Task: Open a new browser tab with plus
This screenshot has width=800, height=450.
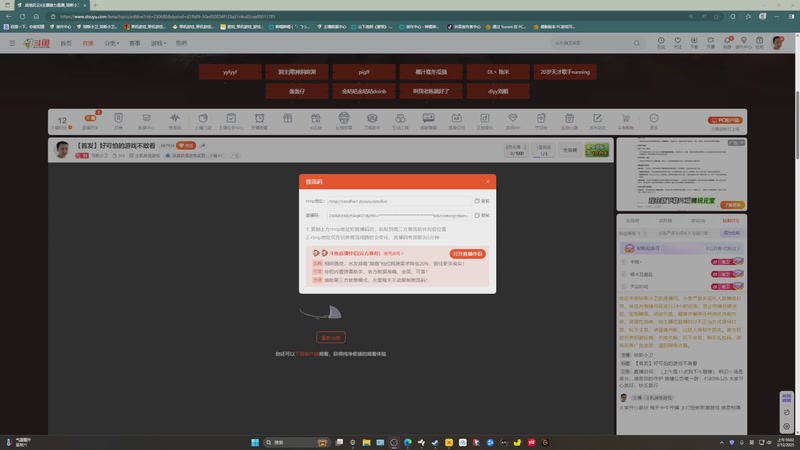Action: 95,5
